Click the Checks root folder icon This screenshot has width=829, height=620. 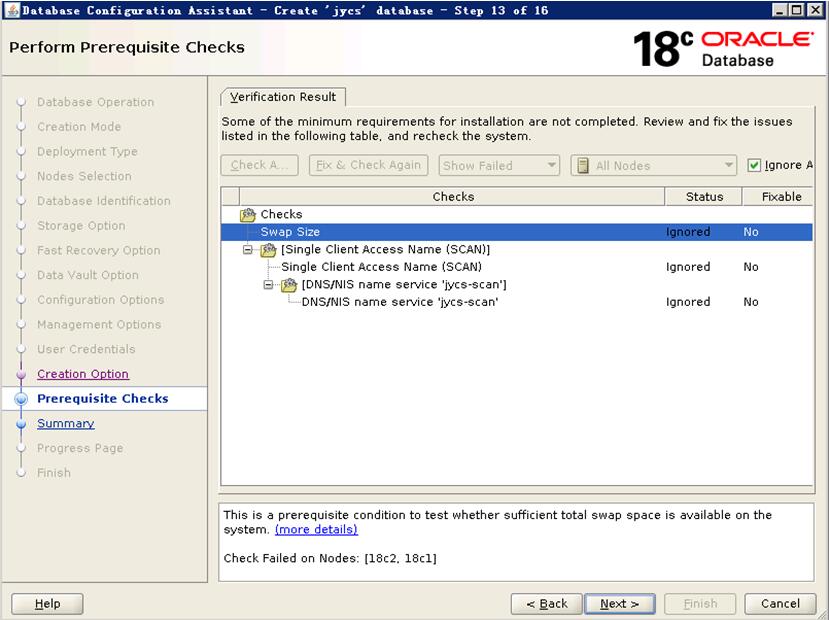tap(247, 215)
